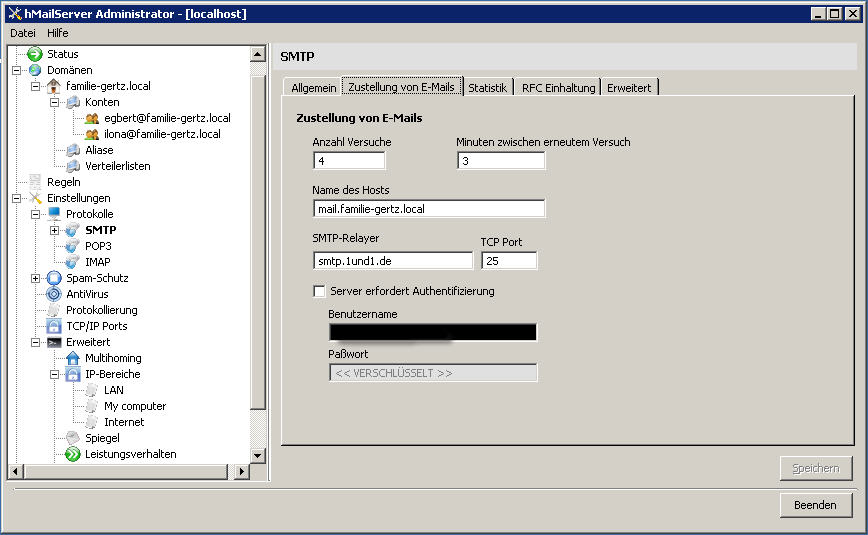Click the POP3 protocol icon

73,246
